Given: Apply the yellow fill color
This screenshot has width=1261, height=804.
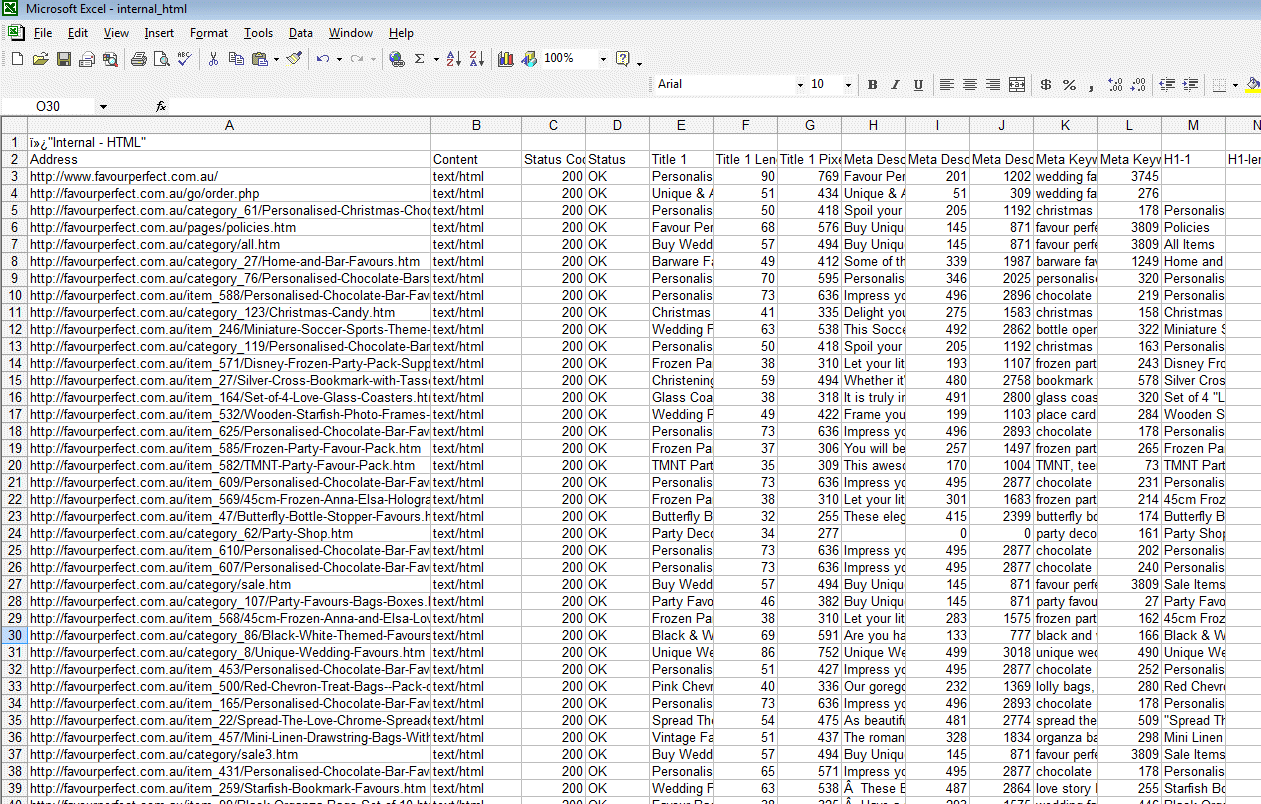Looking at the screenshot, I should pyautogui.click(x=1253, y=85).
